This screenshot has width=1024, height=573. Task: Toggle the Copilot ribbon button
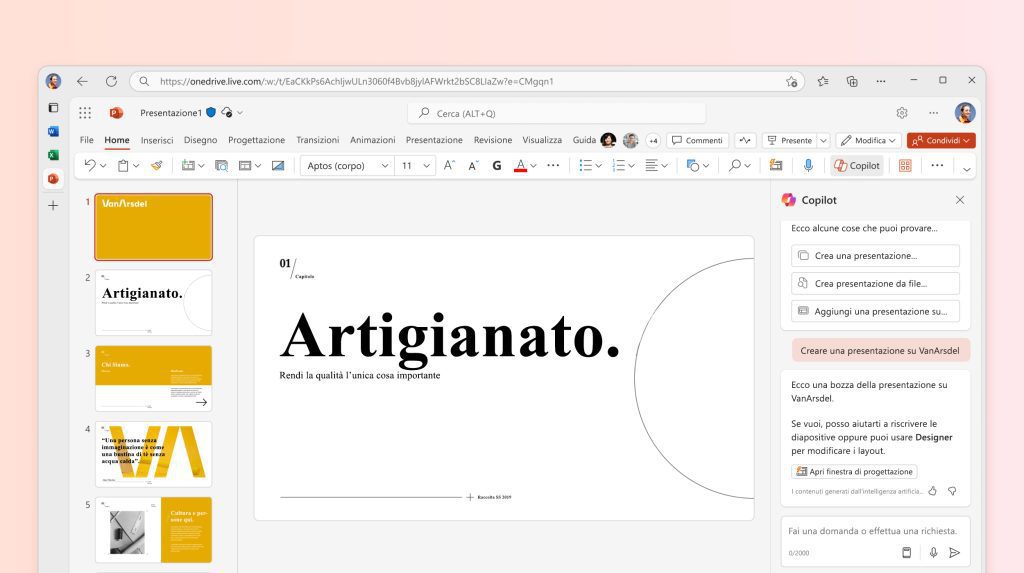857,165
